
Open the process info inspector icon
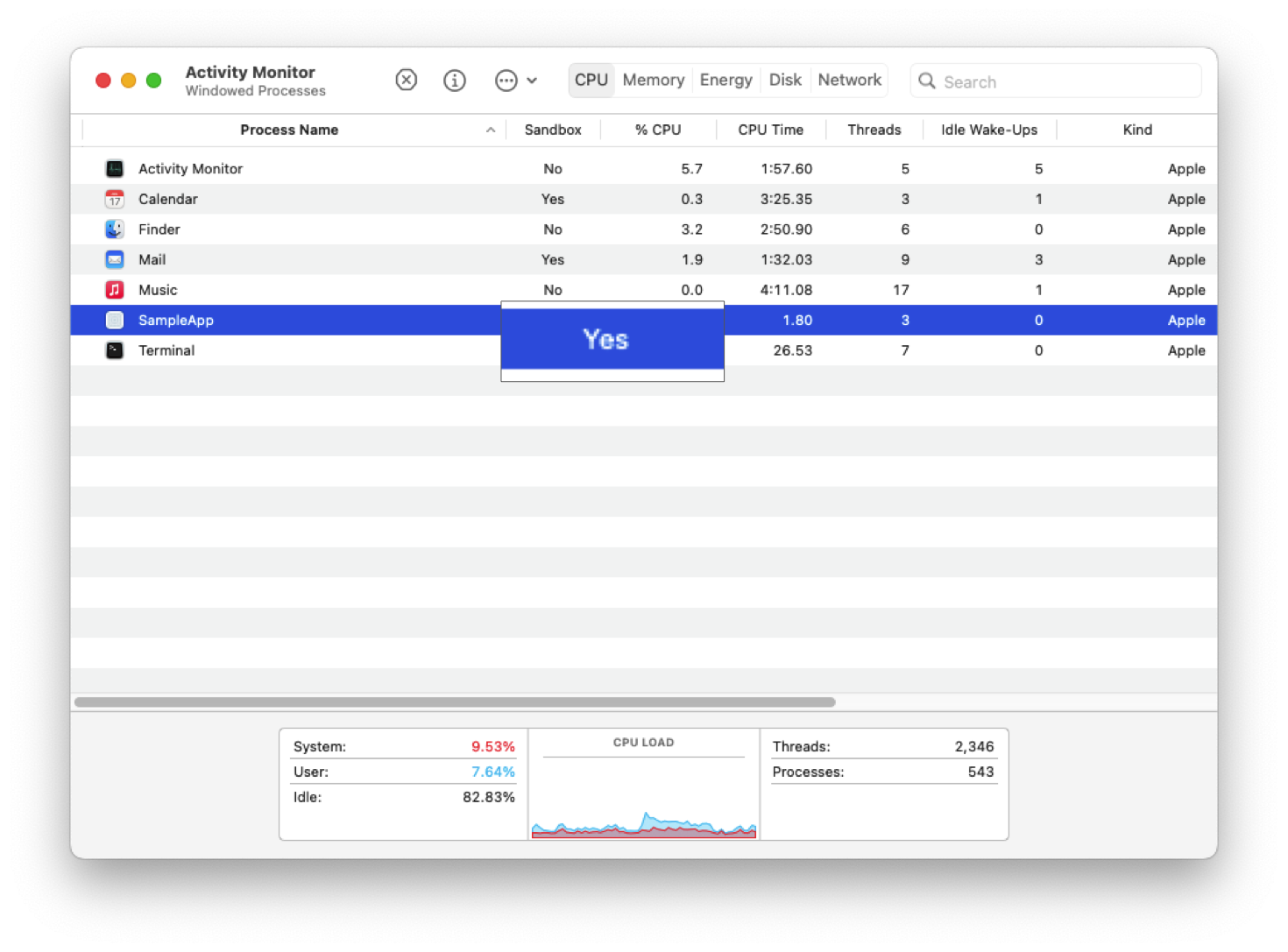454,81
